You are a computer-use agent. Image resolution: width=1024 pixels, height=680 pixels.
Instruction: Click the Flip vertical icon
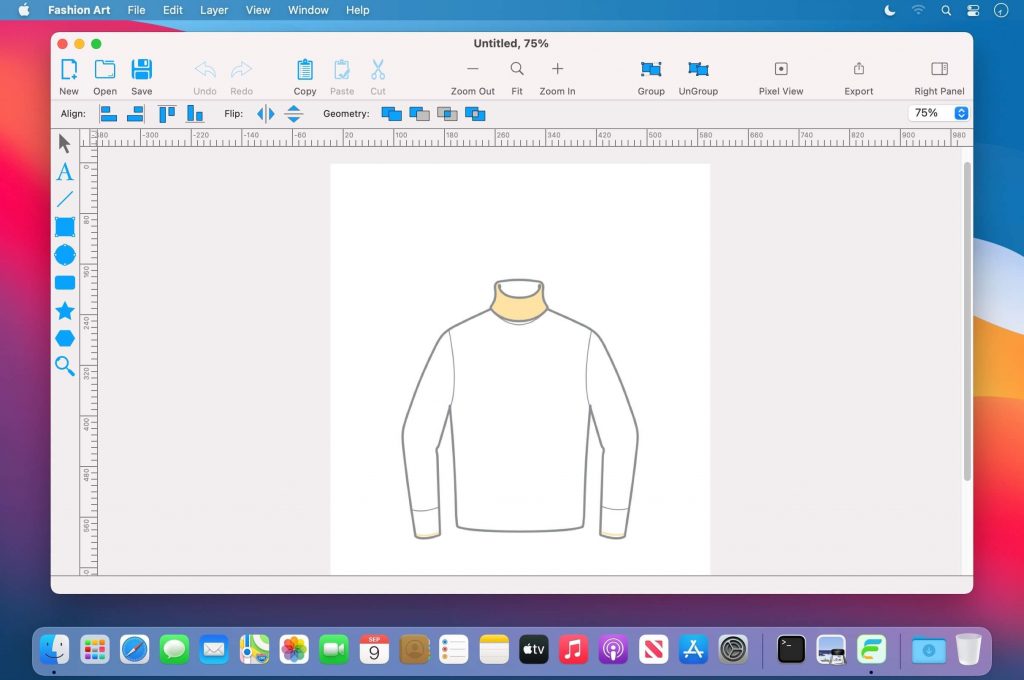coord(294,114)
